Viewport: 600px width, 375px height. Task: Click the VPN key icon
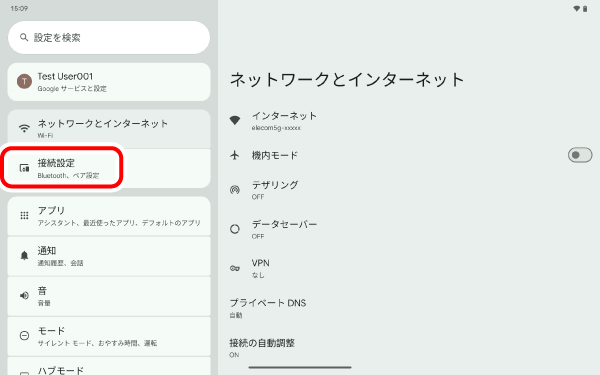click(x=235, y=268)
